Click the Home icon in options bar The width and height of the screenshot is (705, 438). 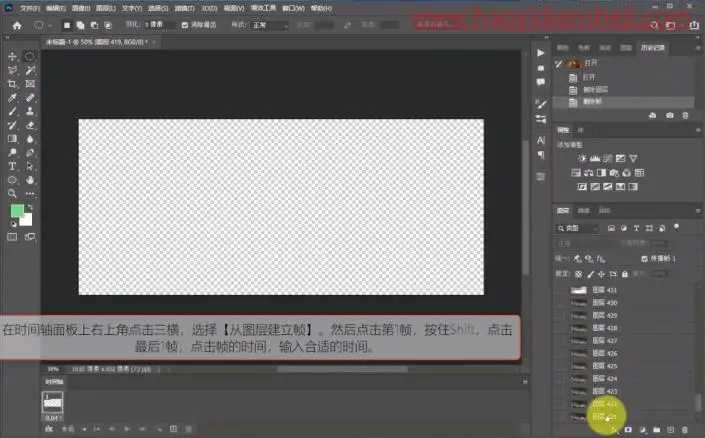tap(17, 25)
